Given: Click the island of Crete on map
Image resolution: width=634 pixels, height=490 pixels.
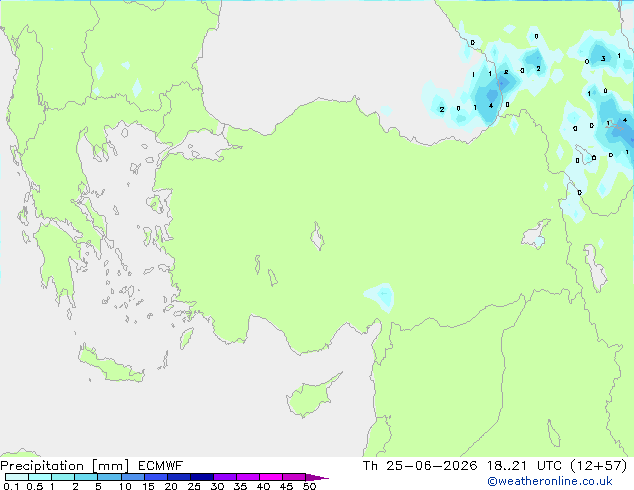Looking at the screenshot, I should 110,364.
